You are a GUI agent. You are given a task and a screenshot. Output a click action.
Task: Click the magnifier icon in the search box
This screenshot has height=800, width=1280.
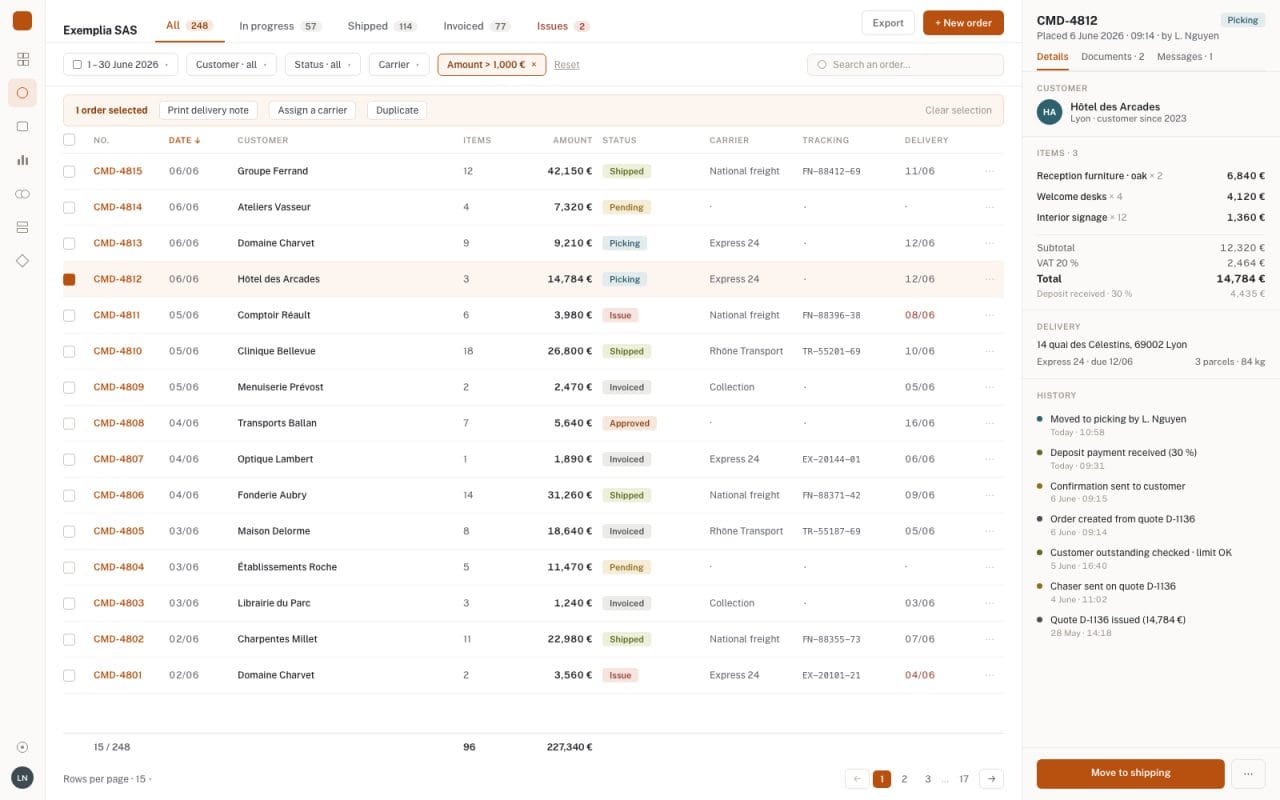click(x=822, y=65)
